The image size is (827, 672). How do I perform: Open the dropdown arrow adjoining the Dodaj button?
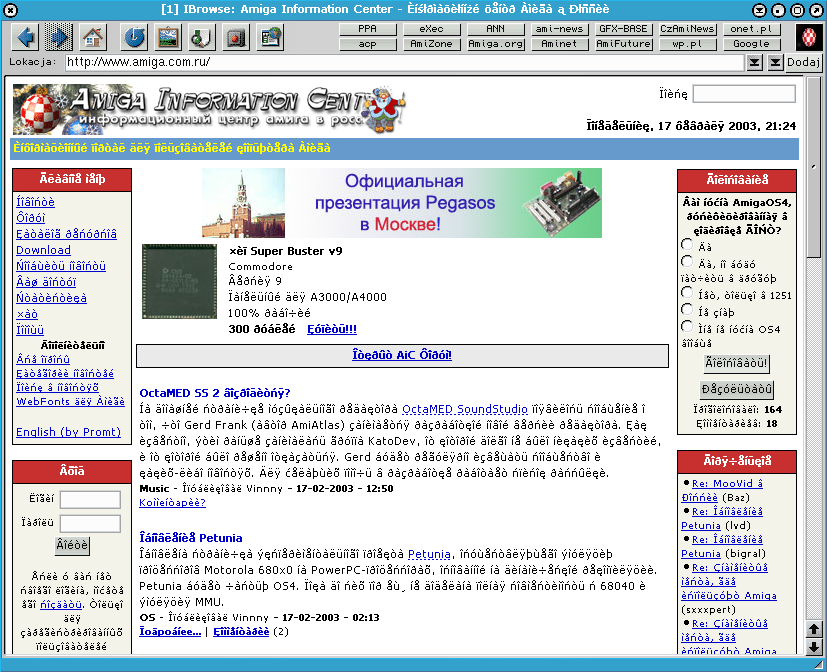pyautogui.click(x=775, y=62)
